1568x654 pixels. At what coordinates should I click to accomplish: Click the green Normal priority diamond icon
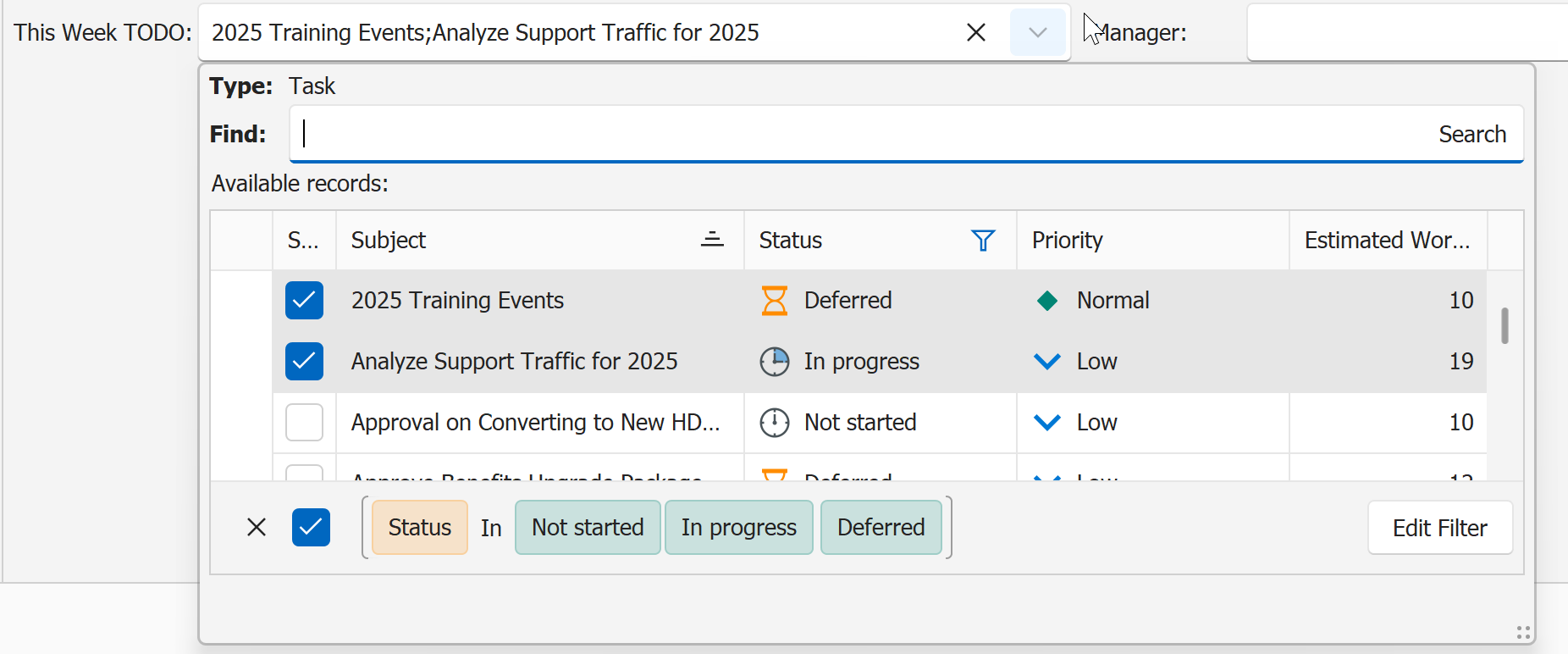coord(1046,301)
